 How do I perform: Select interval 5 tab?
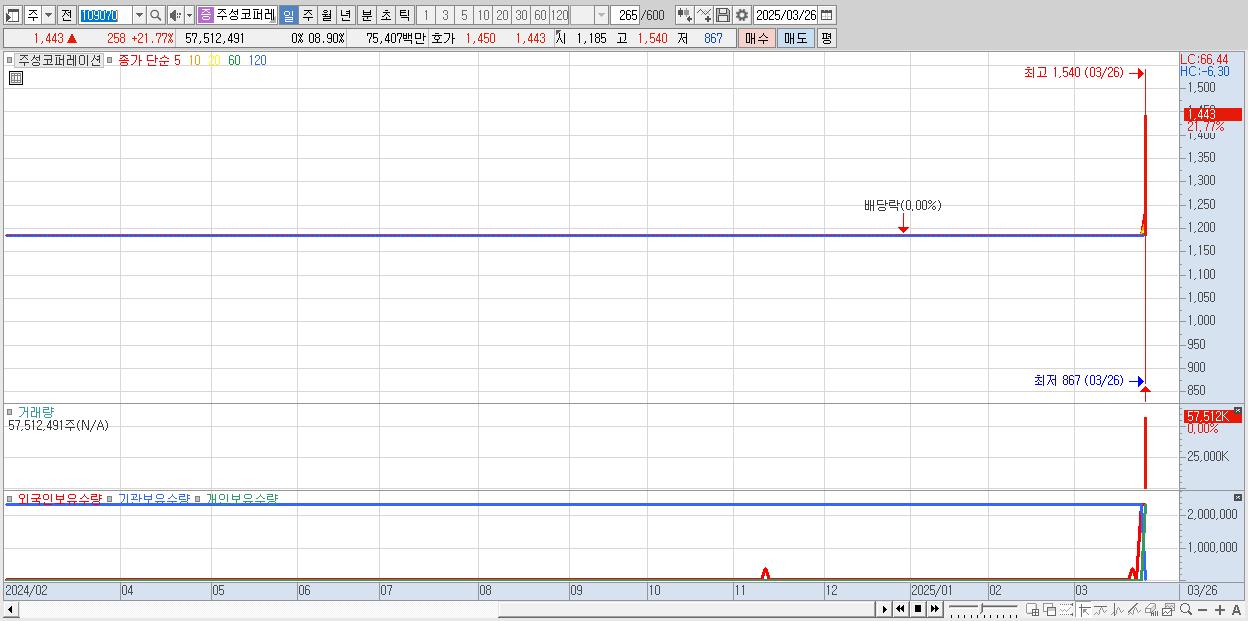click(x=464, y=15)
